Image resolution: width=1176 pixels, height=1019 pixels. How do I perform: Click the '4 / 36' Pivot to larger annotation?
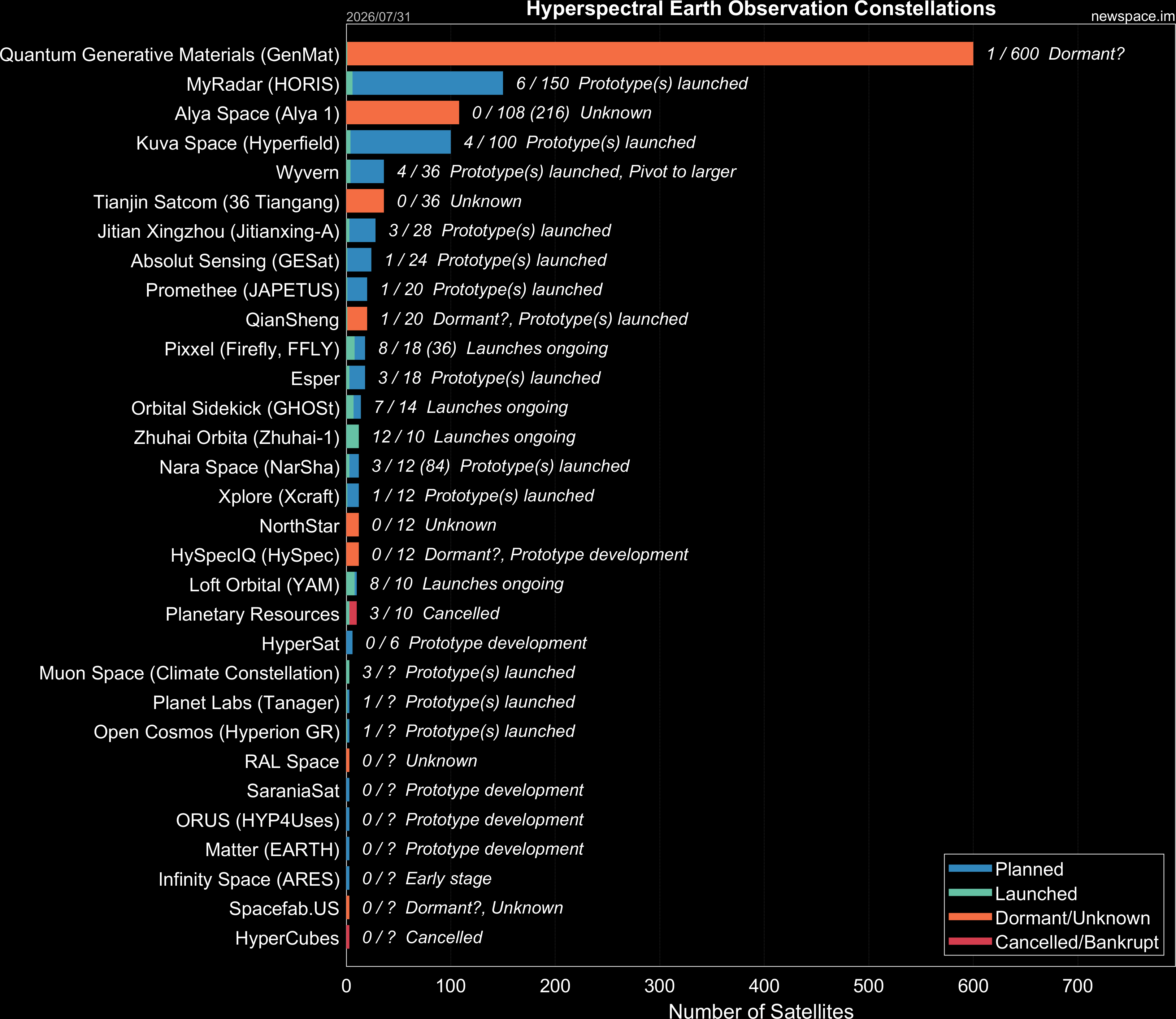pyautogui.click(x=566, y=172)
